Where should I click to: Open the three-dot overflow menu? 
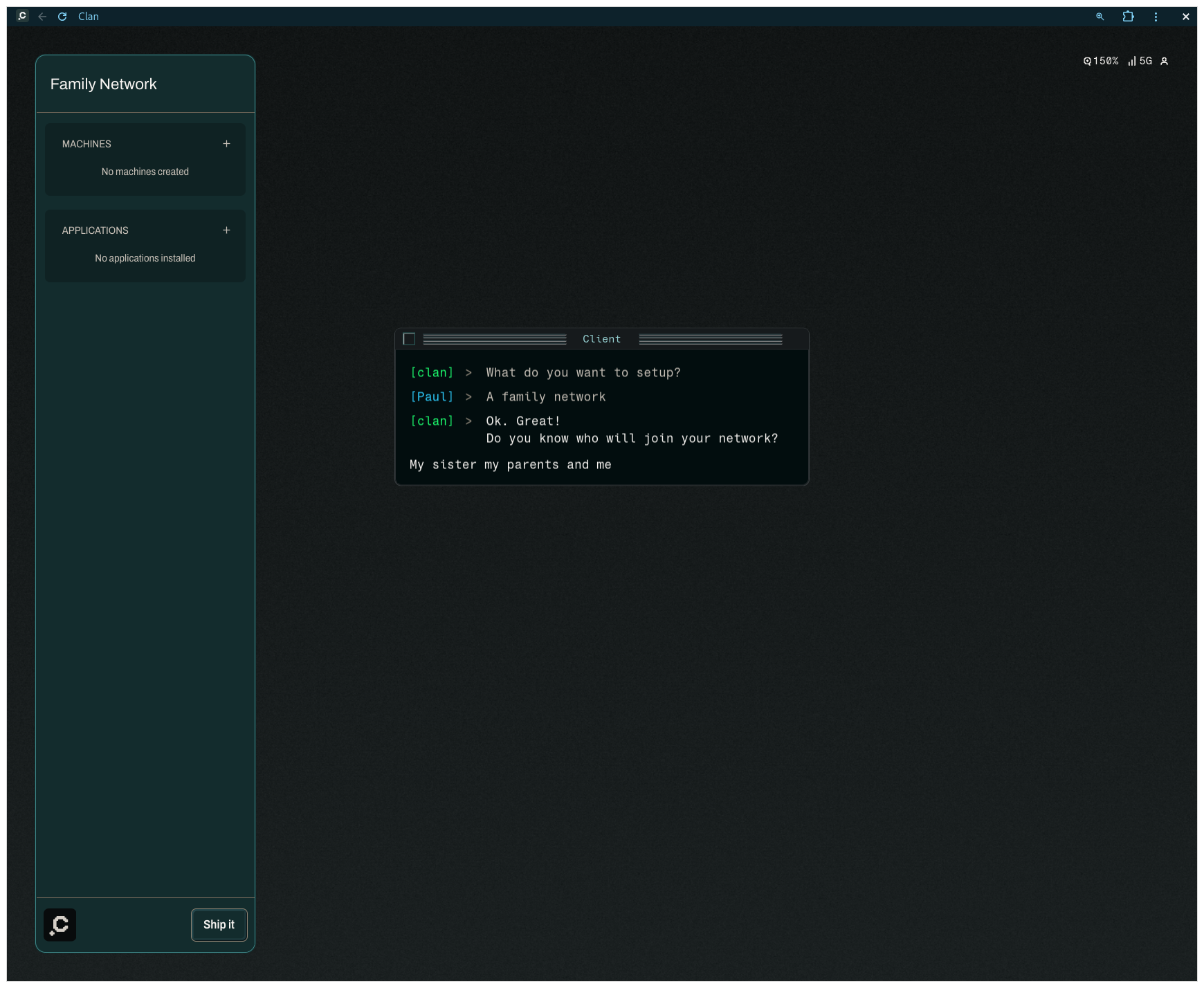[x=1156, y=17]
